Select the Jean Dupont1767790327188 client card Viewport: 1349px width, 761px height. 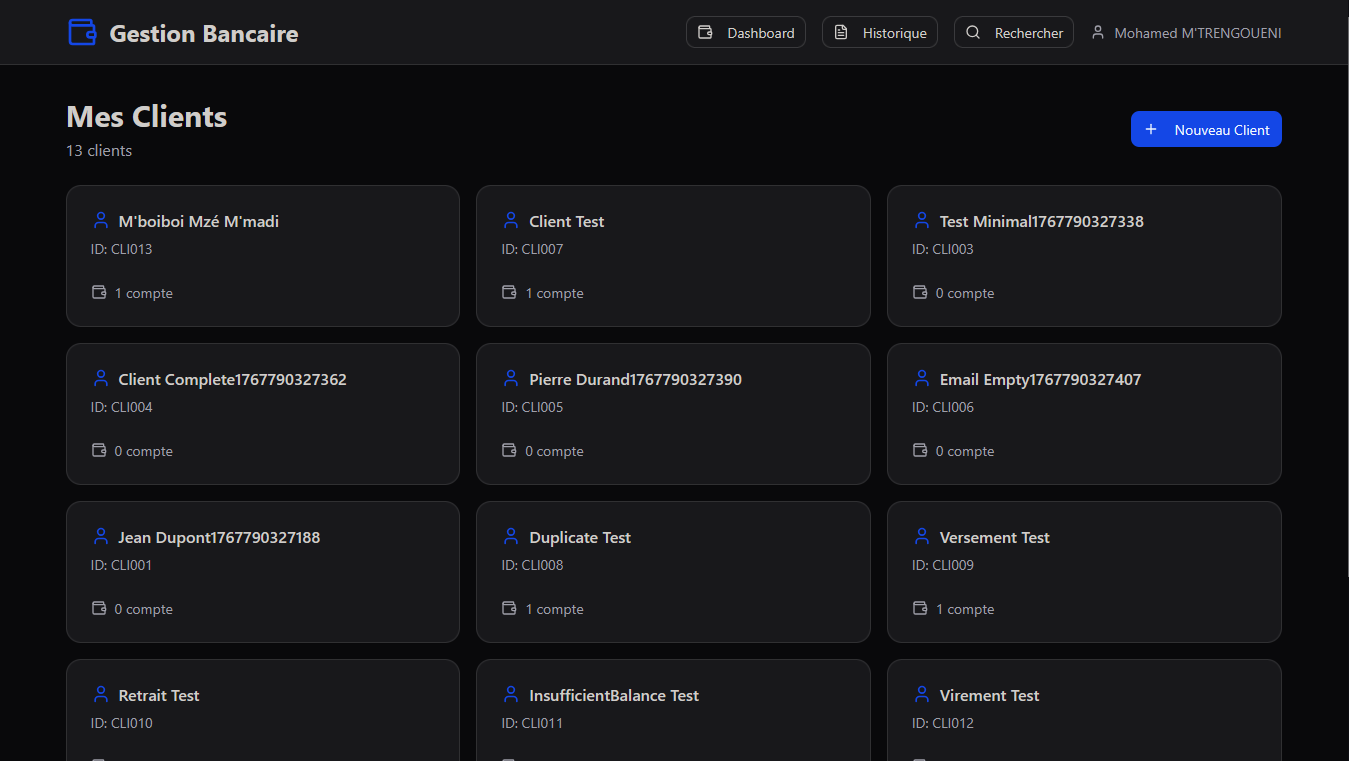coord(262,572)
